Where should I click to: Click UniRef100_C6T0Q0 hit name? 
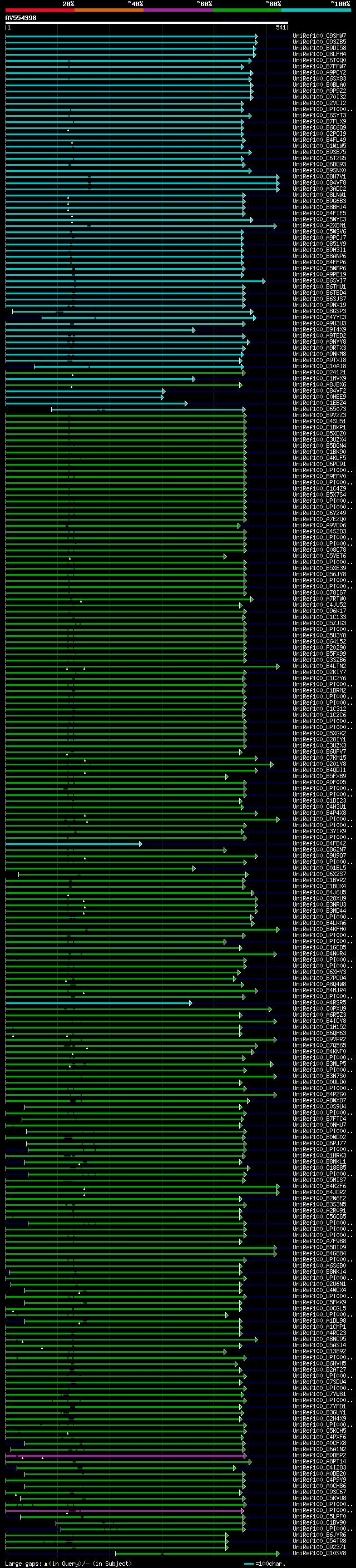click(319, 60)
